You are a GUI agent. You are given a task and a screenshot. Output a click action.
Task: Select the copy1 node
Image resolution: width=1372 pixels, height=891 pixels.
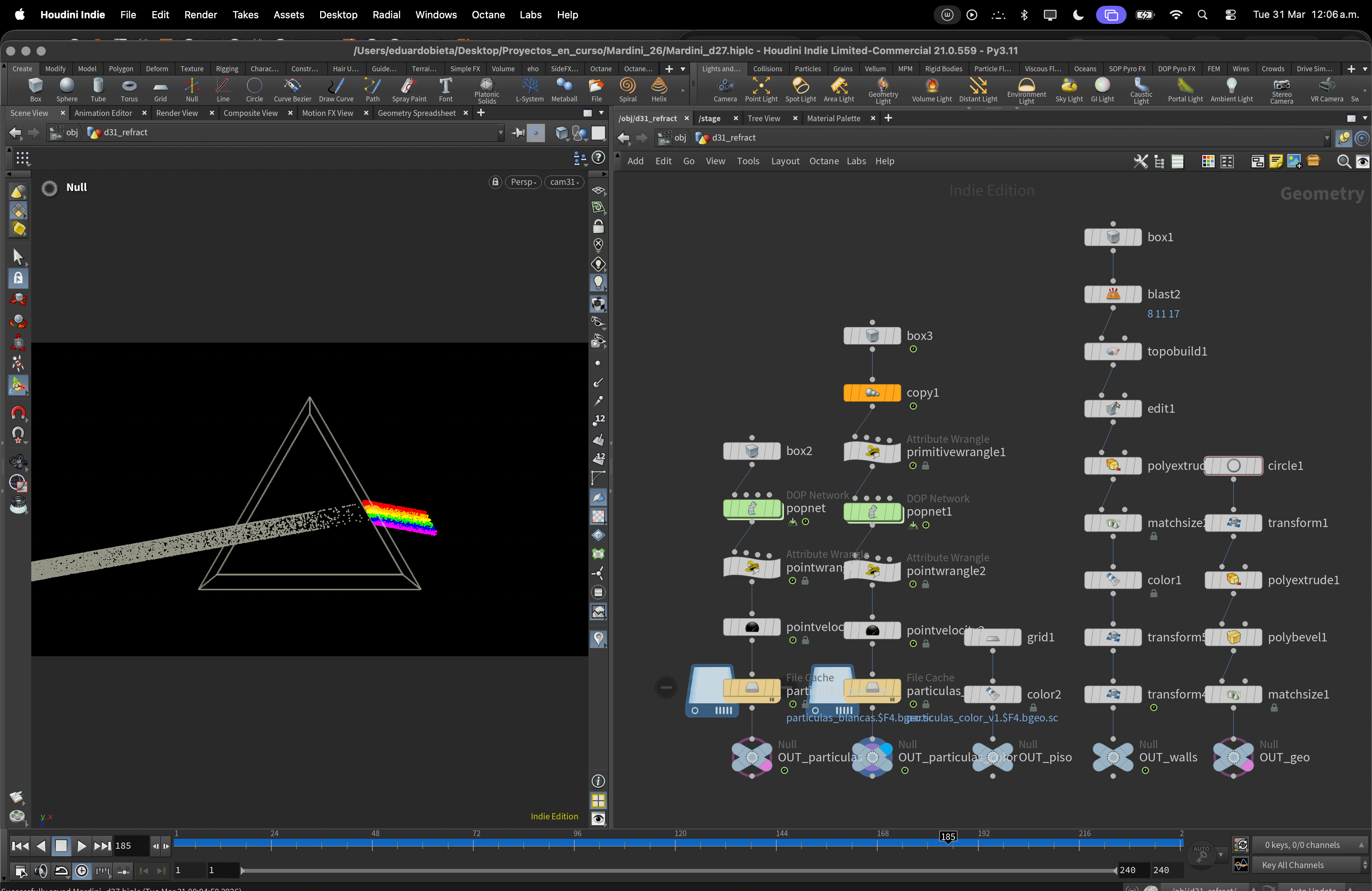coord(872,393)
